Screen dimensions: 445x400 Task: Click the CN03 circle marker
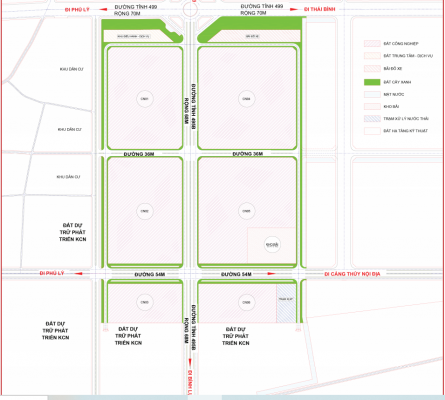[x=144, y=302]
